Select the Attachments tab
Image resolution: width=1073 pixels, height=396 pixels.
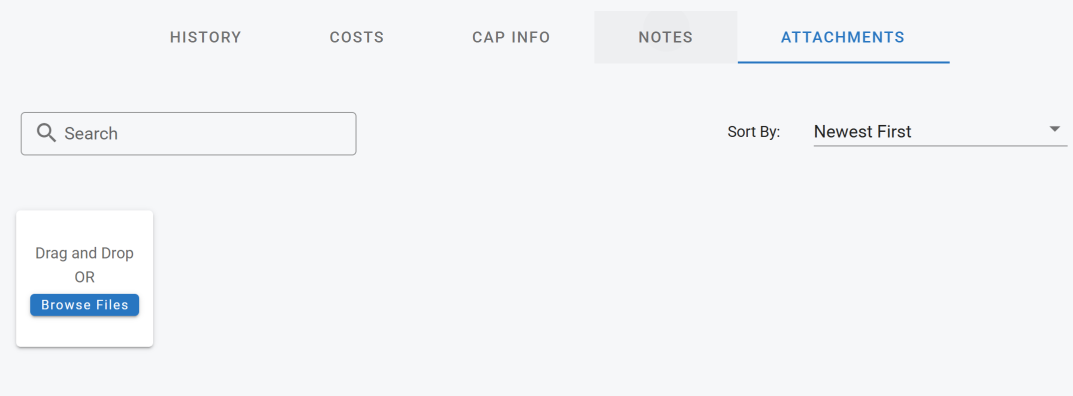[843, 37]
